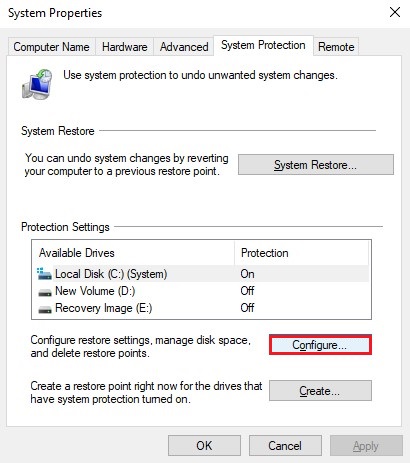Open the Hardware tab

pos(125,47)
